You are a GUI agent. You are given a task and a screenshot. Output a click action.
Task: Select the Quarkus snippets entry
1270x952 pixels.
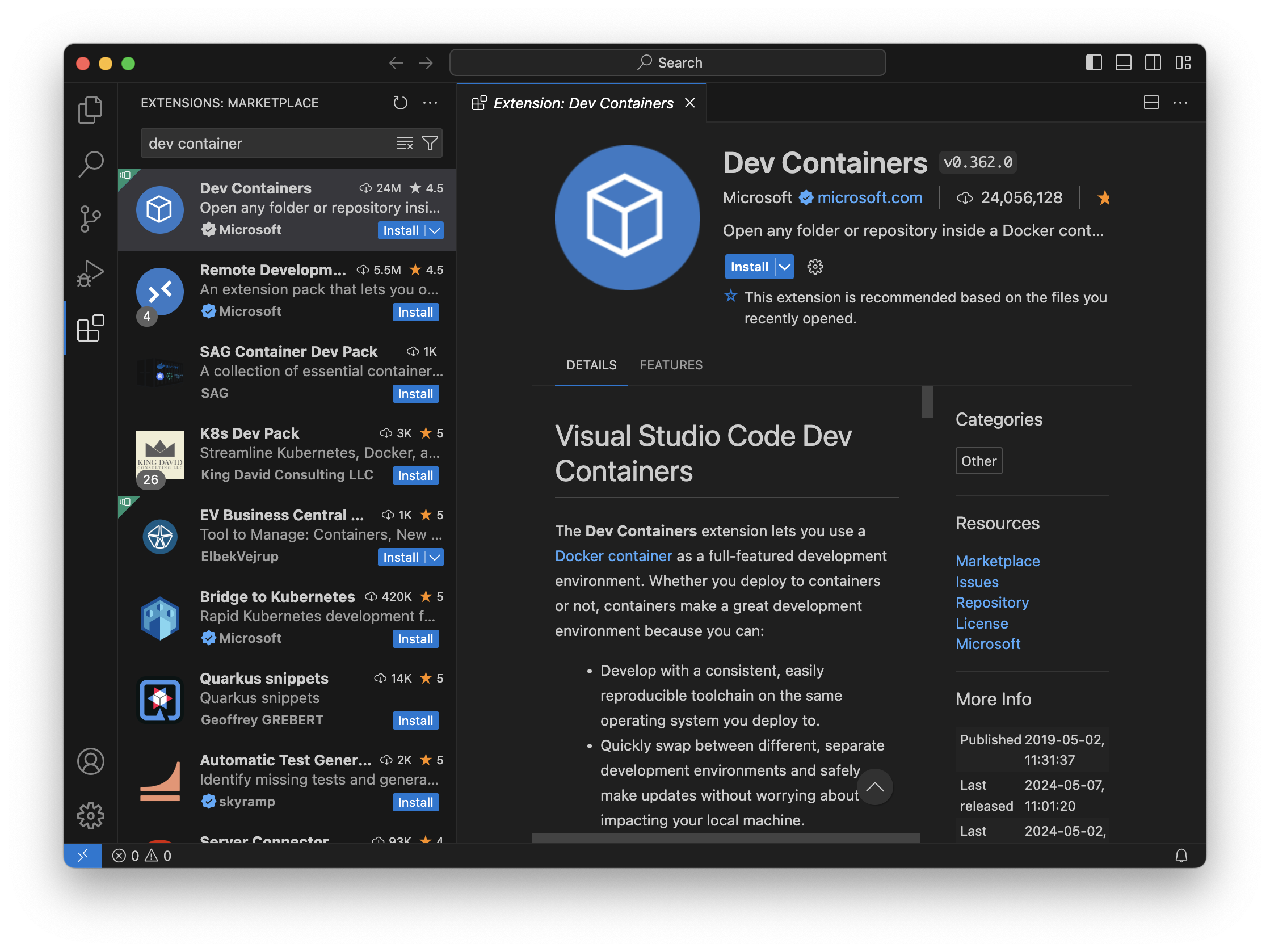(x=287, y=700)
